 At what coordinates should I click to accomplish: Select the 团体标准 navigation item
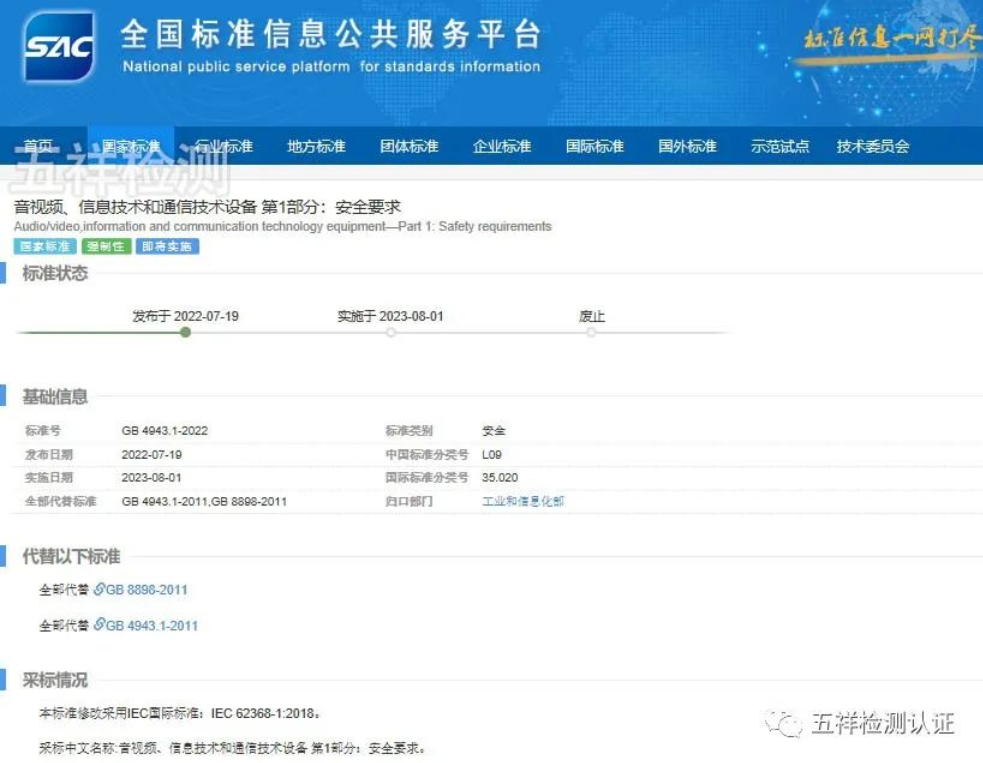click(x=409, y=146)
